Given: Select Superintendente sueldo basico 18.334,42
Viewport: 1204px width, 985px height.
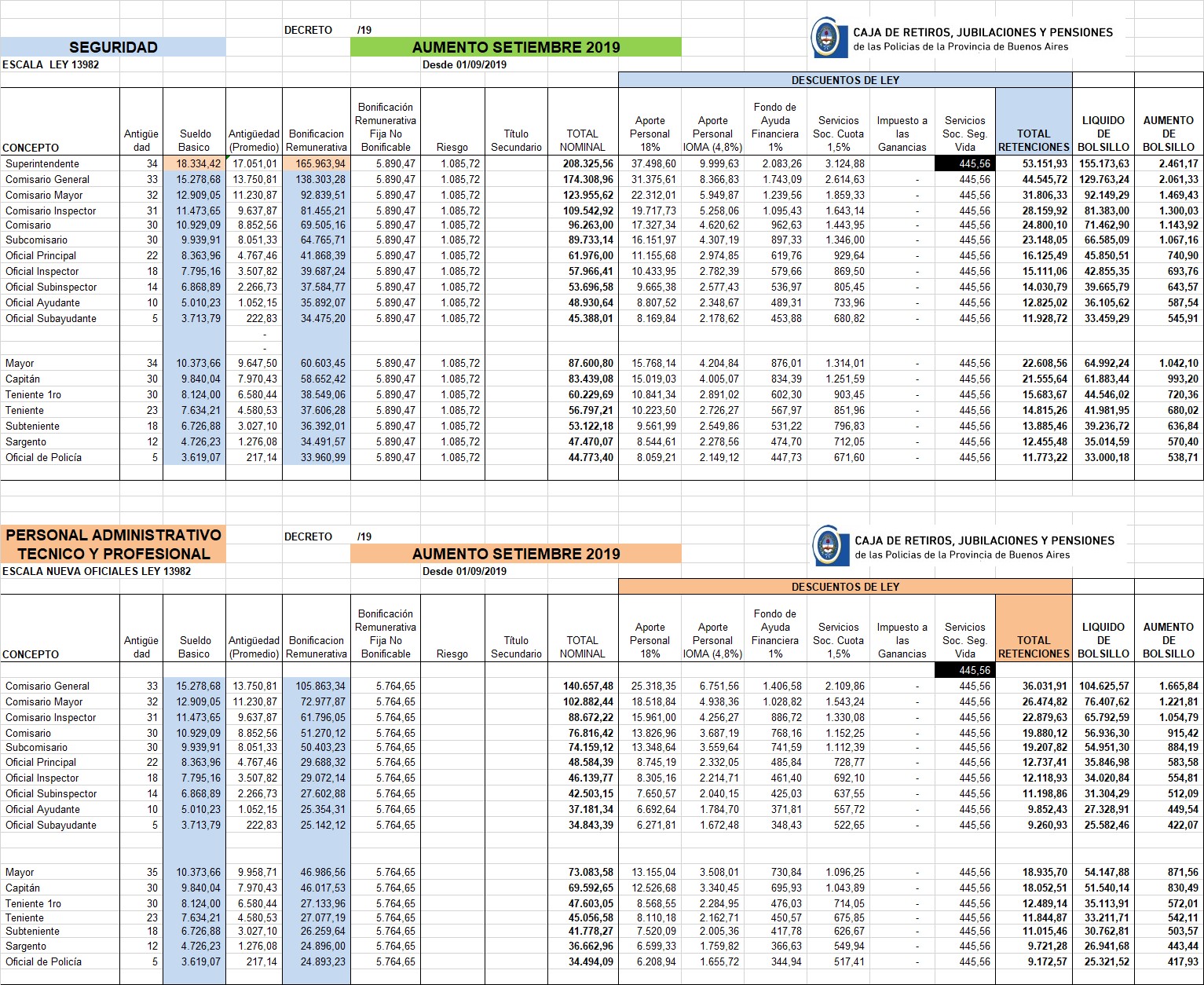Looking at the screenshot, I should (x=194, y=163).
